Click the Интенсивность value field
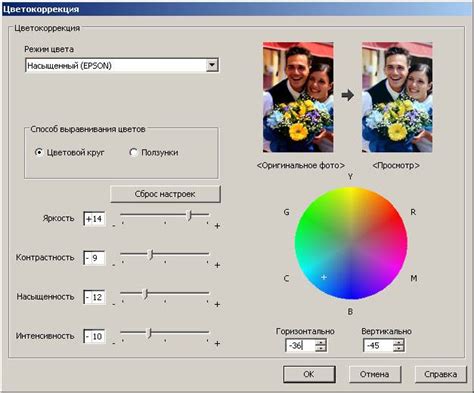This screenshot has height=393, width=474. pyautogui.click(x=95, y=336)
